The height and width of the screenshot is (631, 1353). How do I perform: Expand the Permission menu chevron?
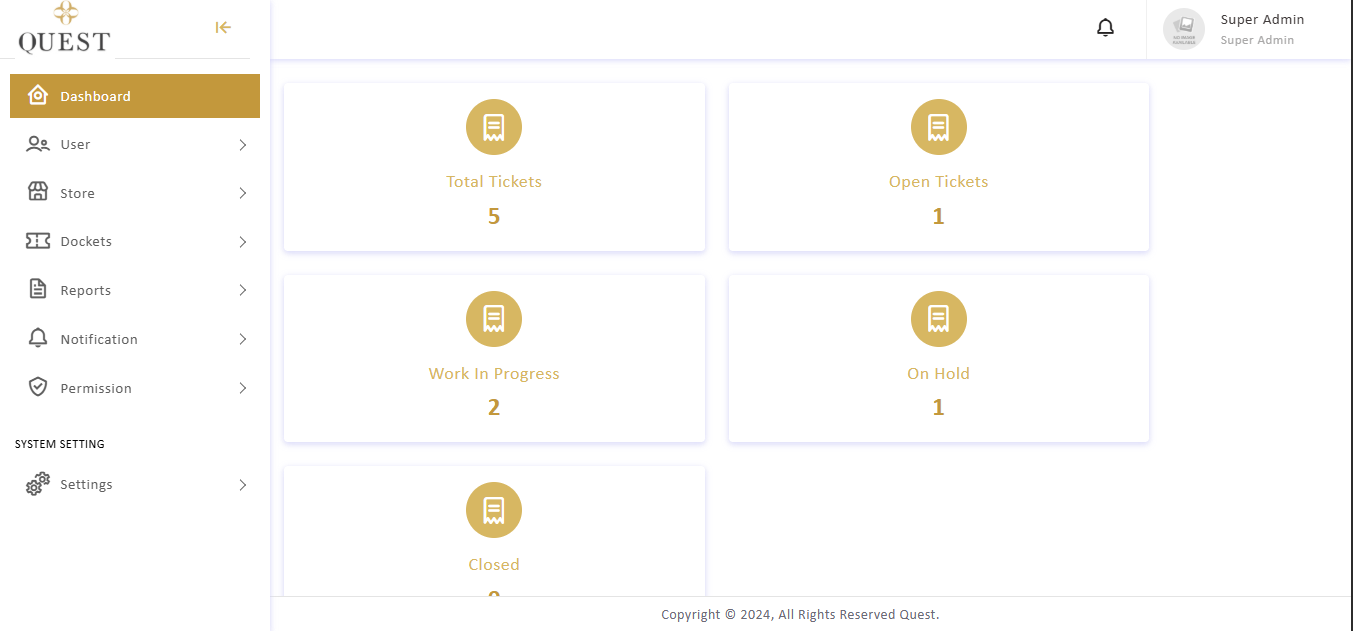(243, 388)
